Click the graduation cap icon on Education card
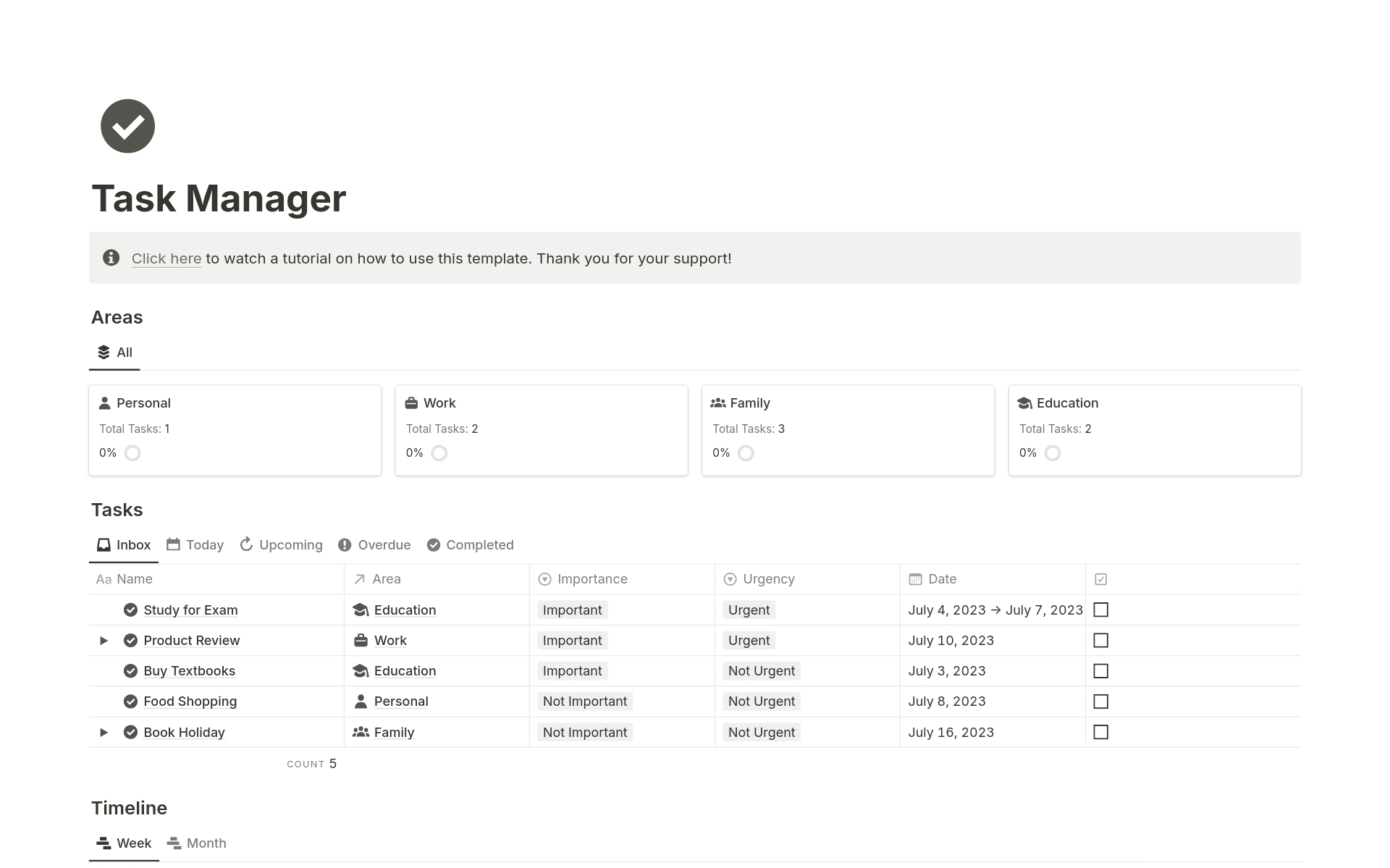Image resolution: width=1390 pixels, height=868 pixels. (x=1024, y=403)
